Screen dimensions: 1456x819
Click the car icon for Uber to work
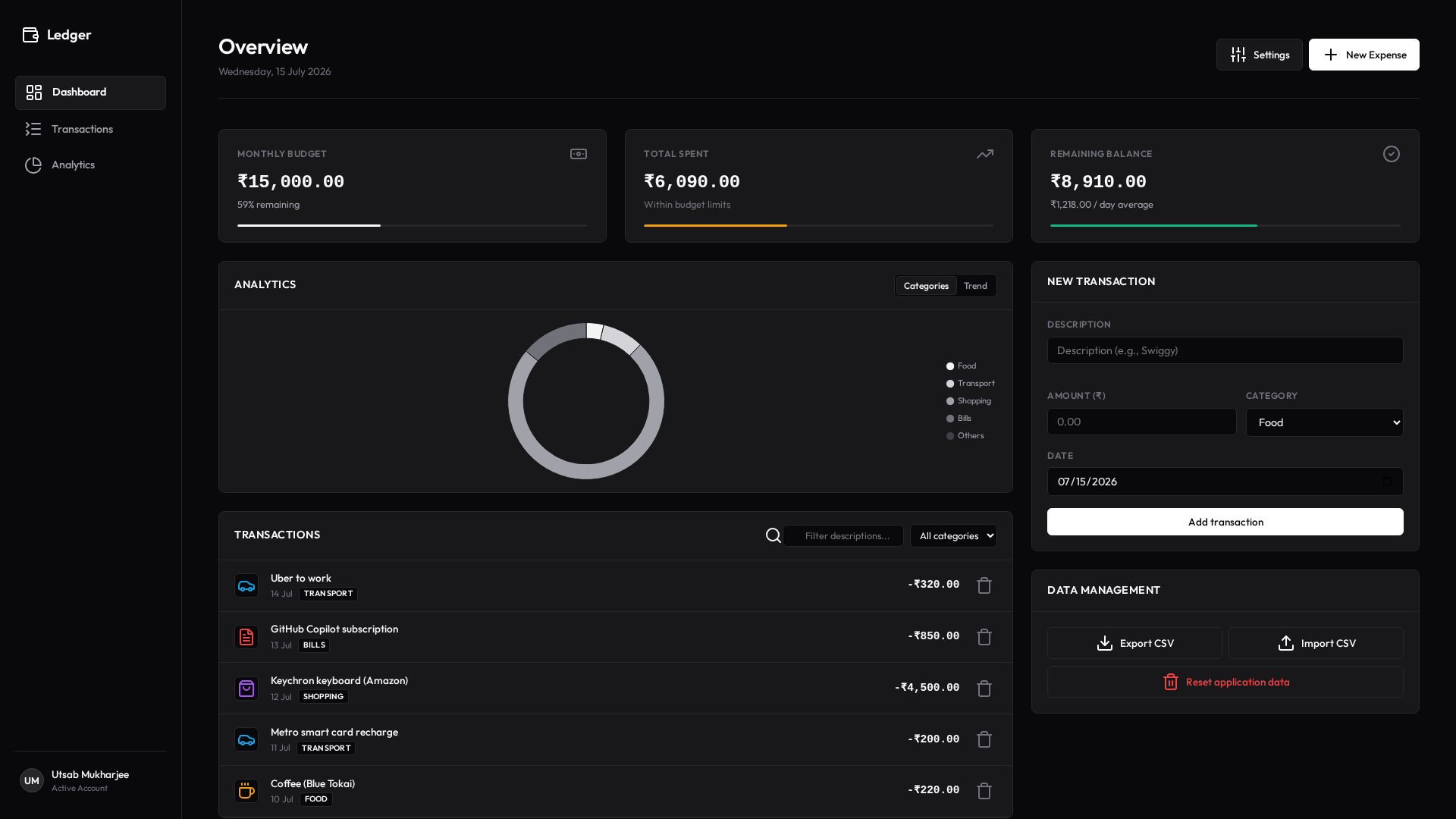pyautogui.click(x=246, y=585)
